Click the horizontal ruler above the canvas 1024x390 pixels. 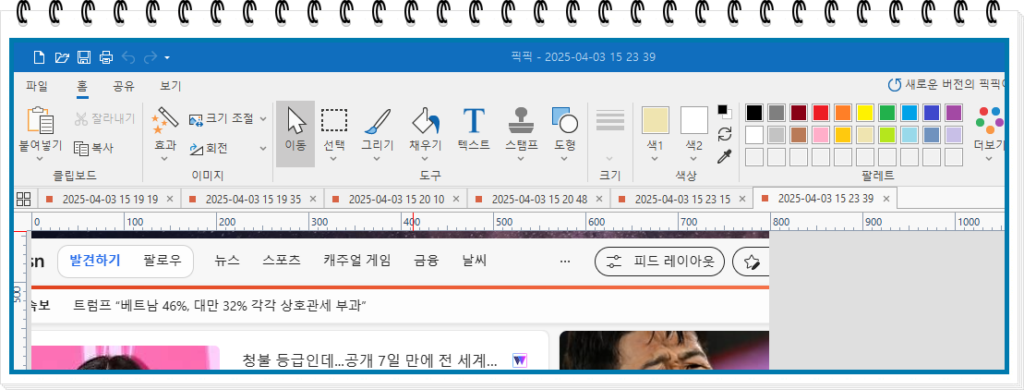coord(518,221)
